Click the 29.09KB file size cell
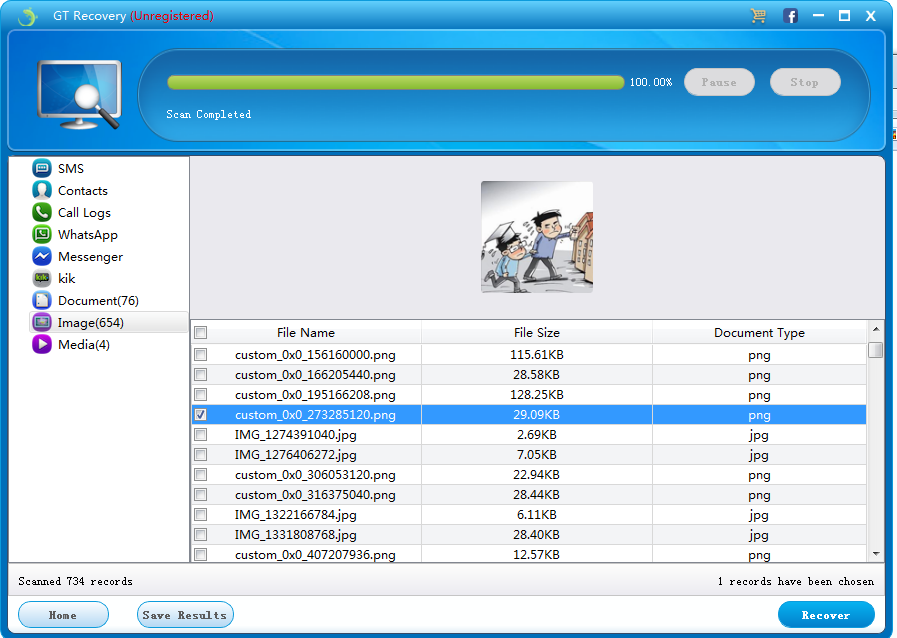Image resolution: width=897 pixels, height=638 pixels. (537, 415)
